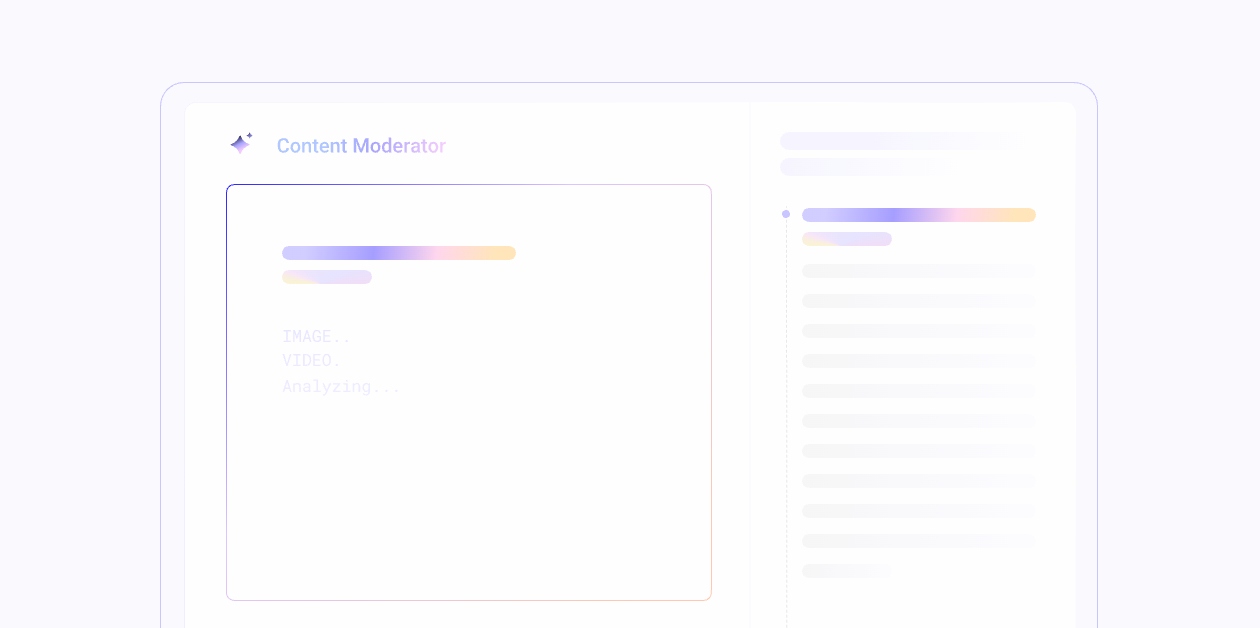Click the second shorter placeholder bar at the right panel top
This screenshot has height=628, width=1260.
click(862, 166)
